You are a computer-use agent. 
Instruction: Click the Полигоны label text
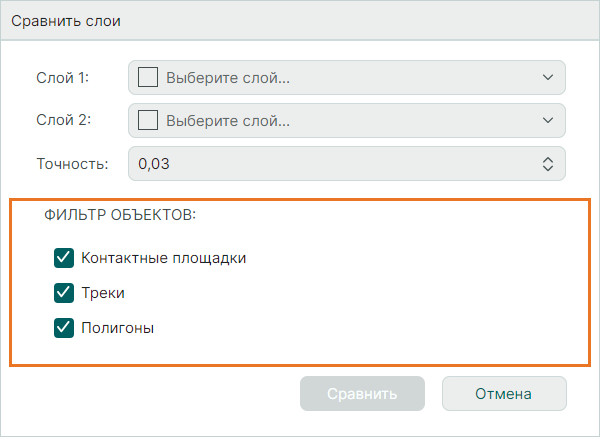tap(118, 327)
